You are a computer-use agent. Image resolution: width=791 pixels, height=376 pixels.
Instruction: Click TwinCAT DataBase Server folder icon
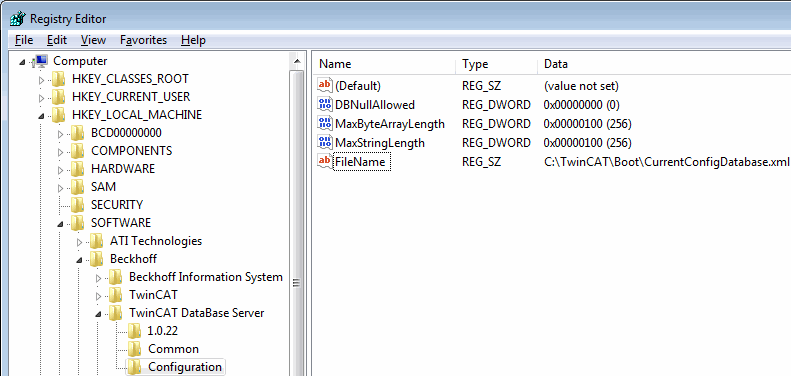(116, 313)
